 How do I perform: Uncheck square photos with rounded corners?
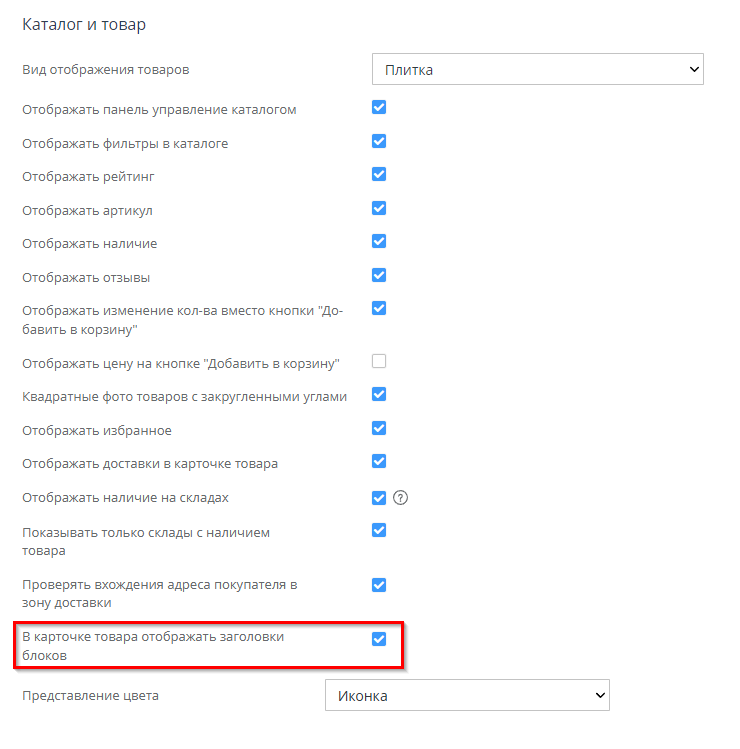(x=379, y=395)
